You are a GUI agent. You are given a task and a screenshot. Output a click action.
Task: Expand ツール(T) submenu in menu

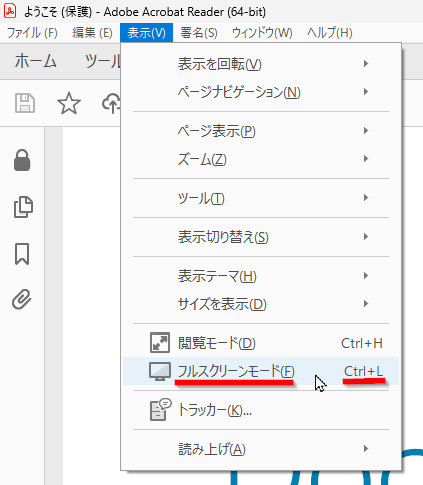pos(261,198)
